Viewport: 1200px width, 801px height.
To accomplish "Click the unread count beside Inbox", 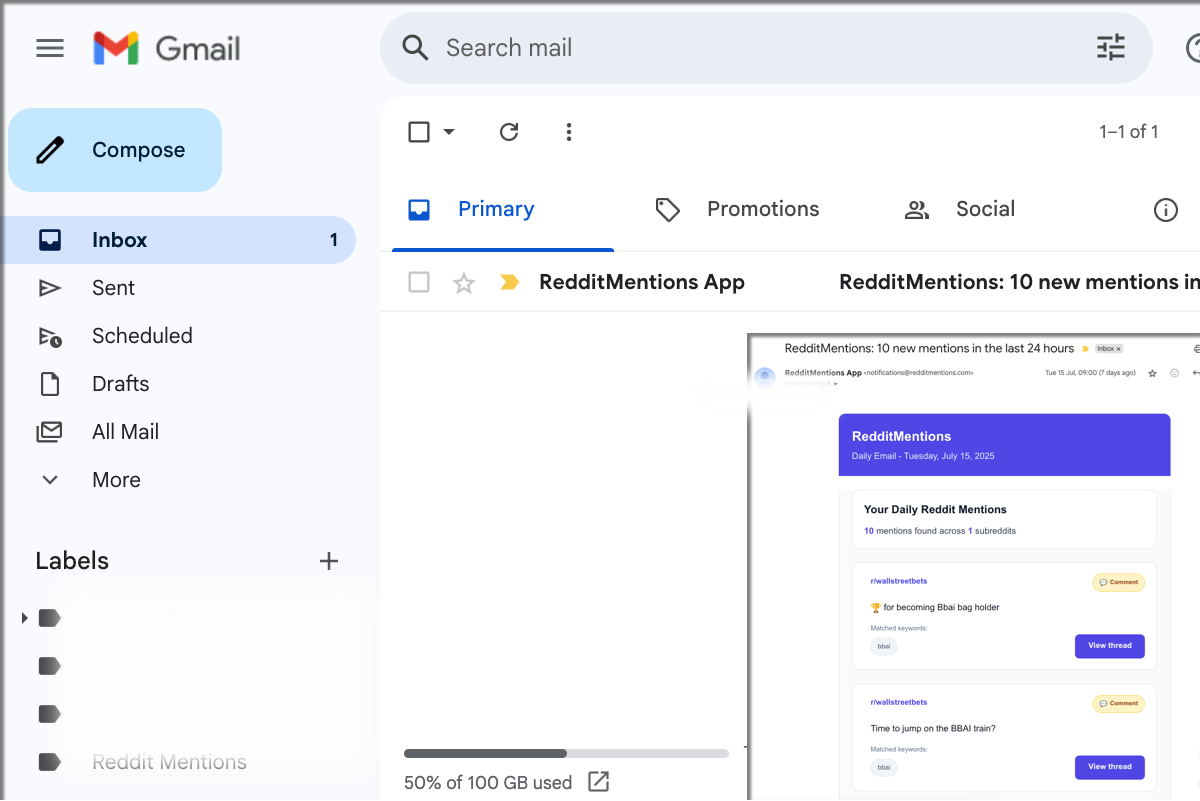I will [334, 240].
